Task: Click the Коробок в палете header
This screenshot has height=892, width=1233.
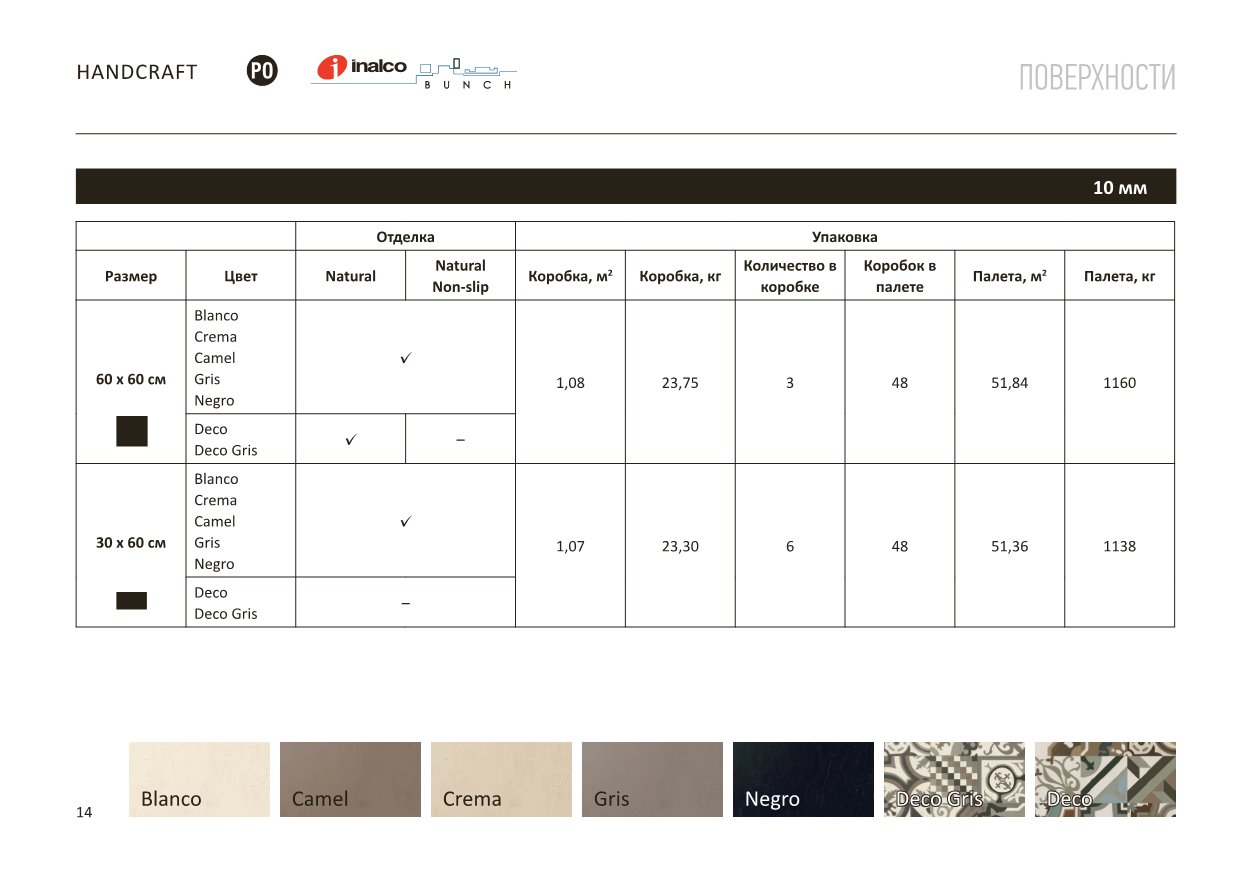Action: pyautogui.click(x=900, y=276)
